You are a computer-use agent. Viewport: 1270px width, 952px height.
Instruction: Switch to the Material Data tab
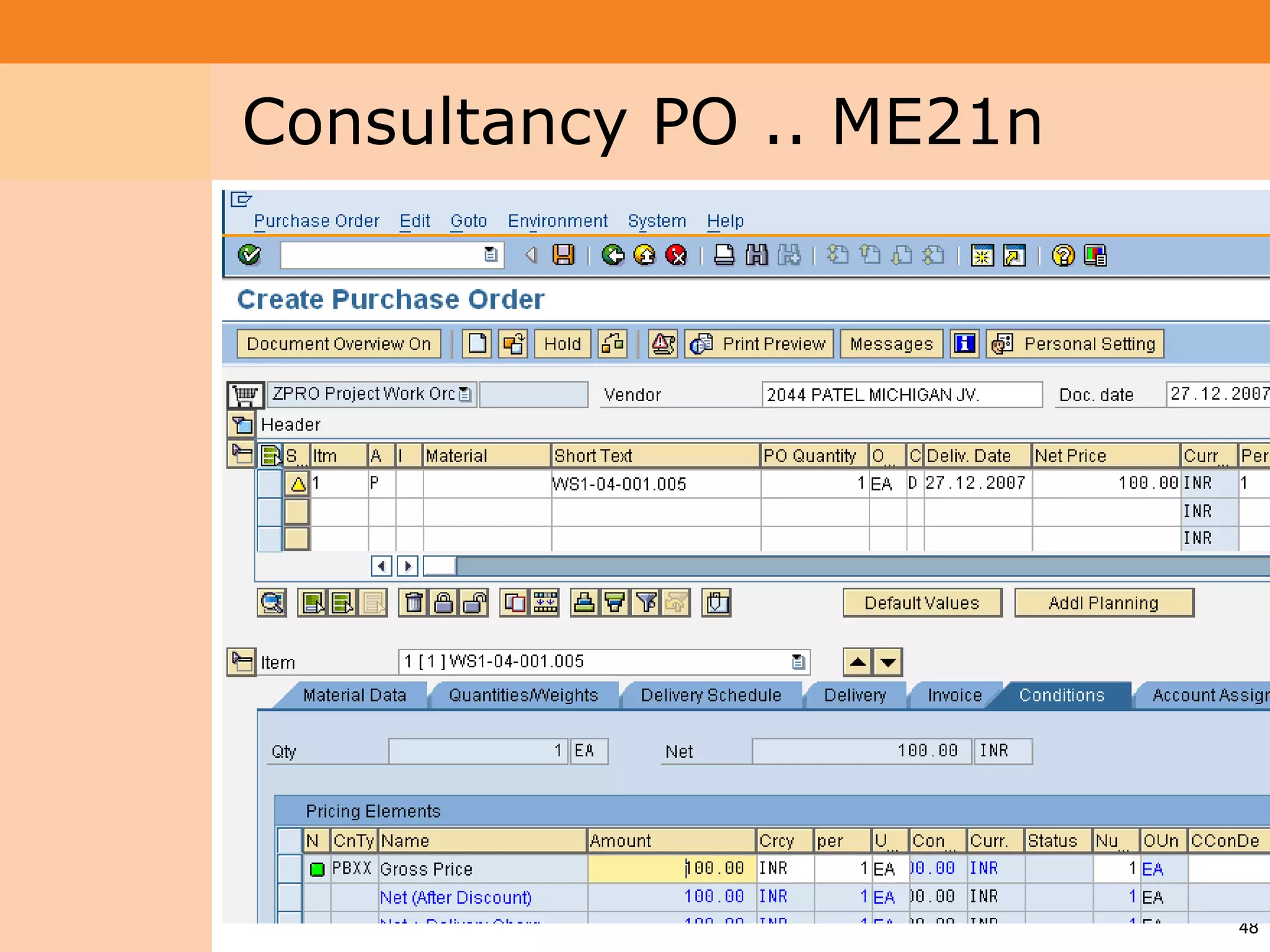click(354, 695)
